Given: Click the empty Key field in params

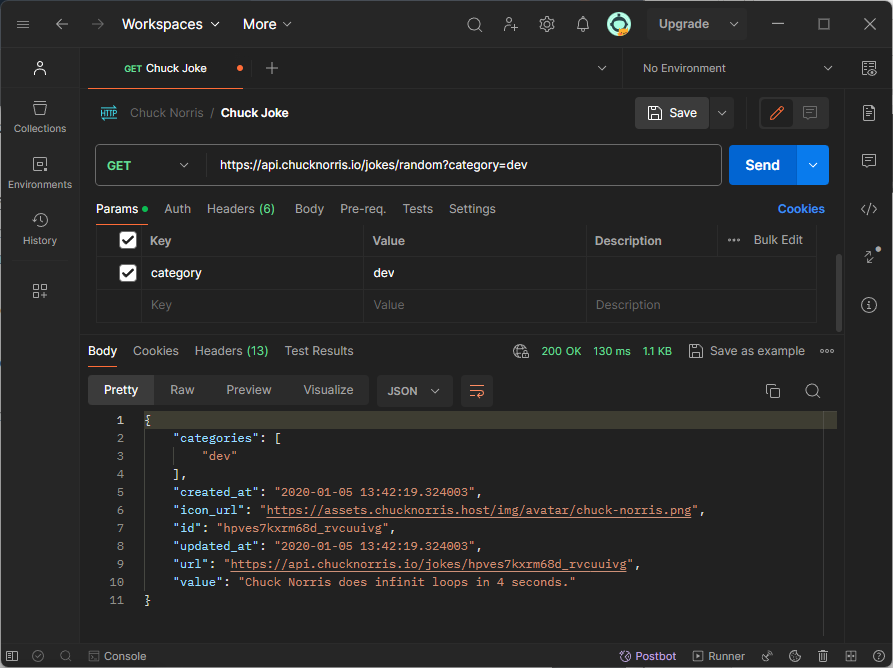Looking at the screenshot, I should pyautogui.click(x=252, y=305).
